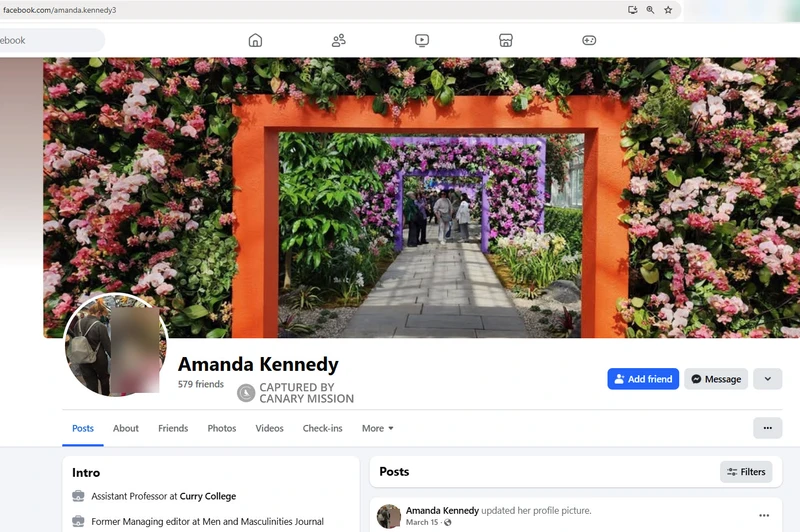Click the Add friend button
800x532 pixels.
tap(643, 379)
